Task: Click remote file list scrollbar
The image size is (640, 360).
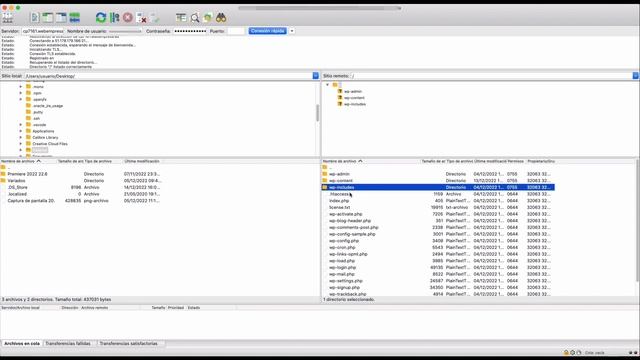Action: tap(637, 220)
